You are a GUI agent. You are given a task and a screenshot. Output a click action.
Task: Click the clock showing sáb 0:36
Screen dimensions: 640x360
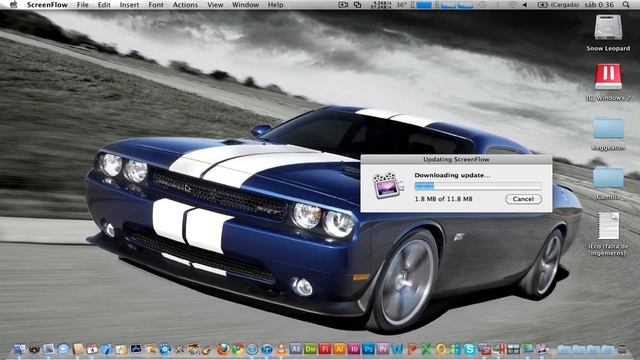coord(599,4)
